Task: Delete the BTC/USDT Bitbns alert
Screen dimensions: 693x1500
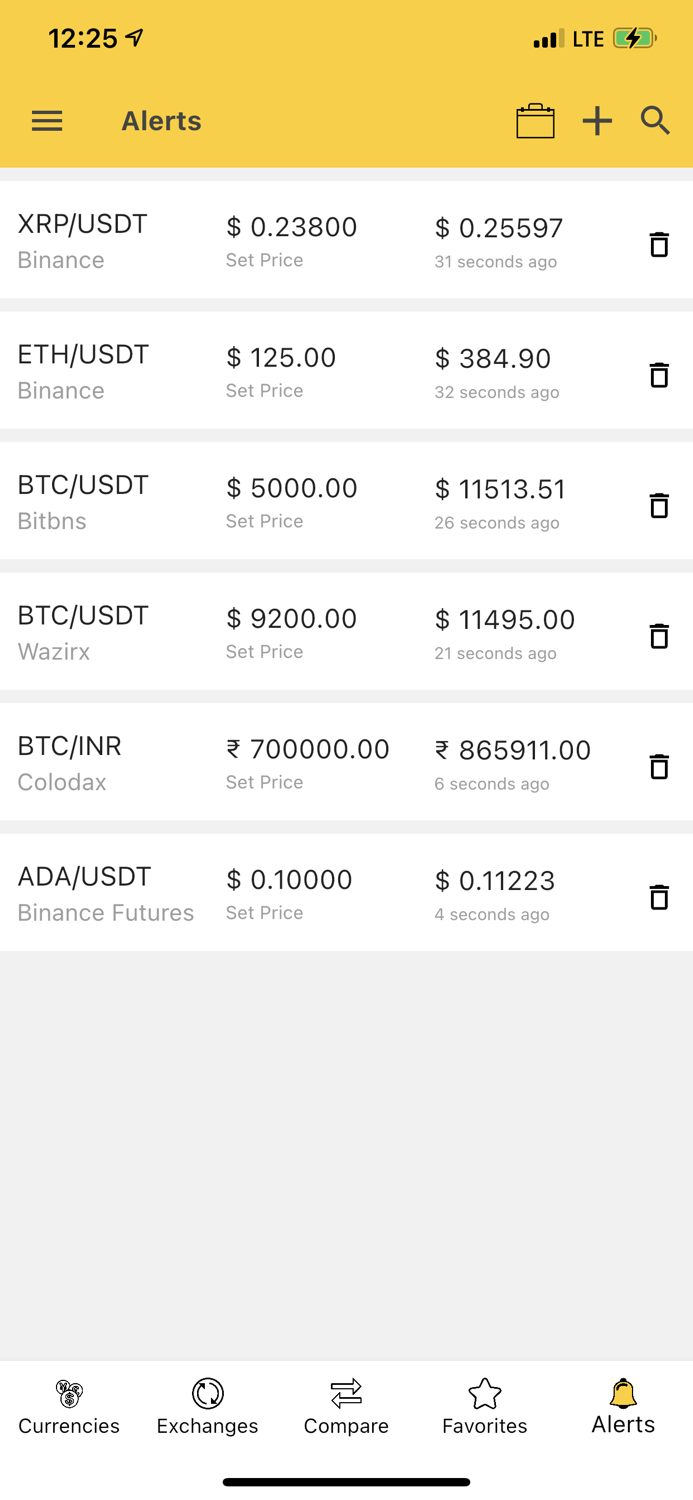Action: (658, 505)
